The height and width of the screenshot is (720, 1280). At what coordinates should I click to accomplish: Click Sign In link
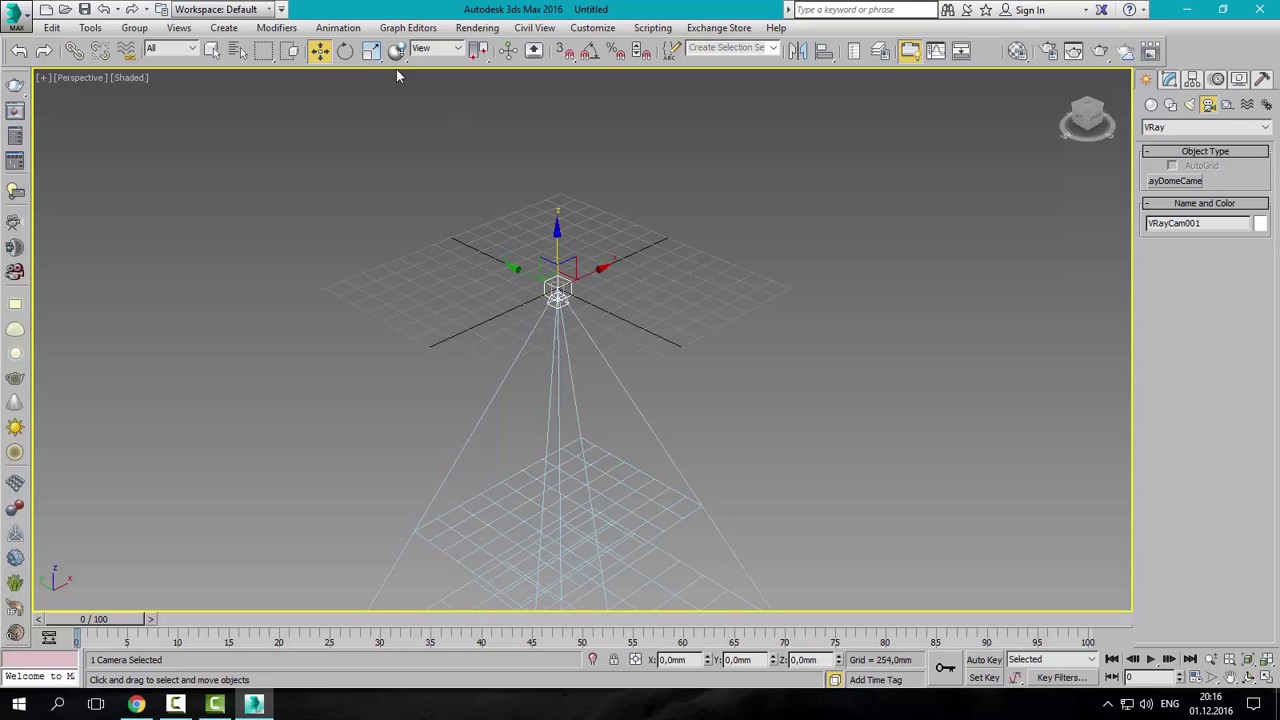1030,10
